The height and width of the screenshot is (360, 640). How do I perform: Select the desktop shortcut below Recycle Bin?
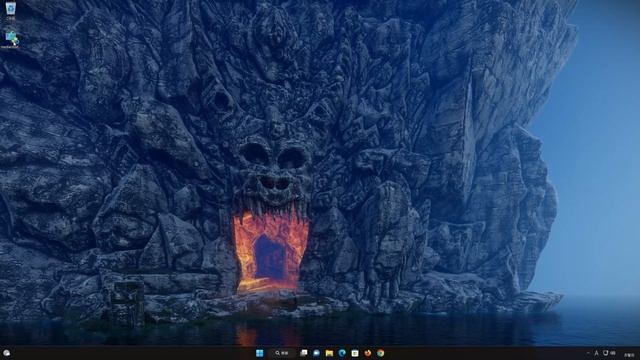(x=11, y=40)
